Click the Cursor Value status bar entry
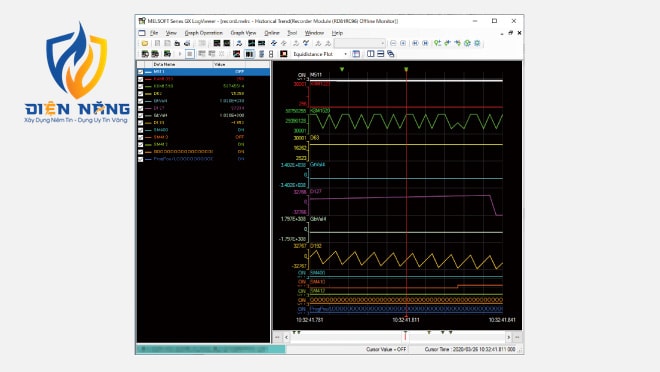Image resolution: width=660 pixels, height=372 pixels. pyautogui.click(x=386, y=349)
